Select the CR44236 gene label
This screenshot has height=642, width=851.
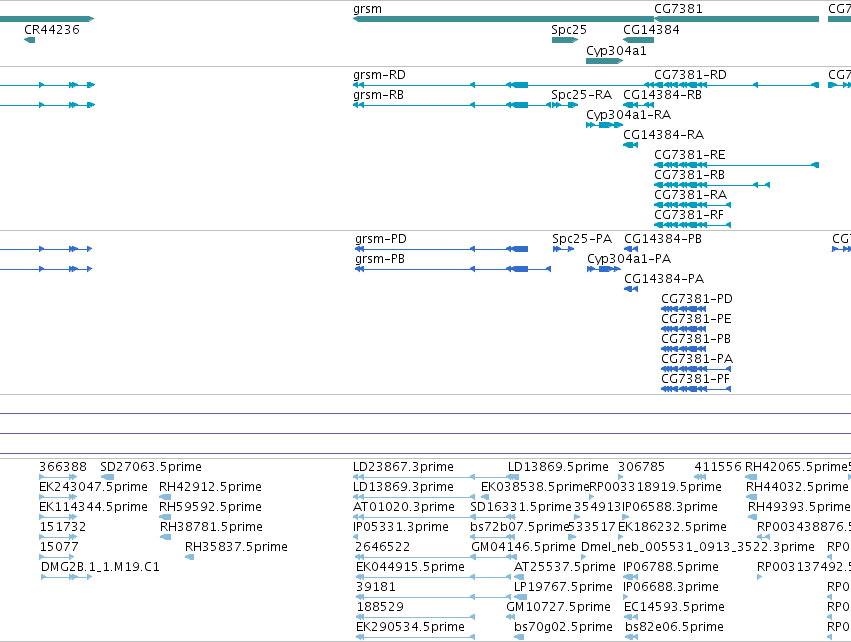click(52, 30)
